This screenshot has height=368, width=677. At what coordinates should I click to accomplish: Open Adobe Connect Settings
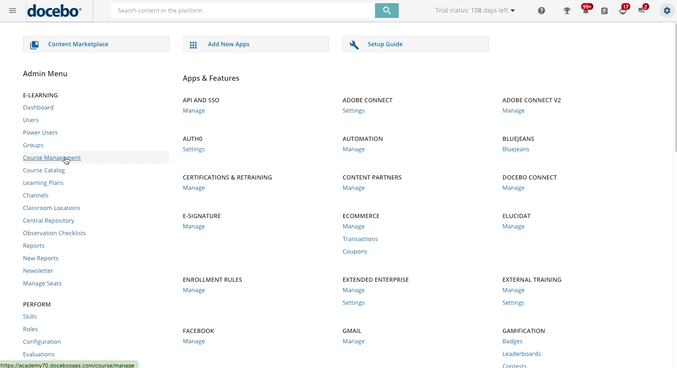point(354,111)
